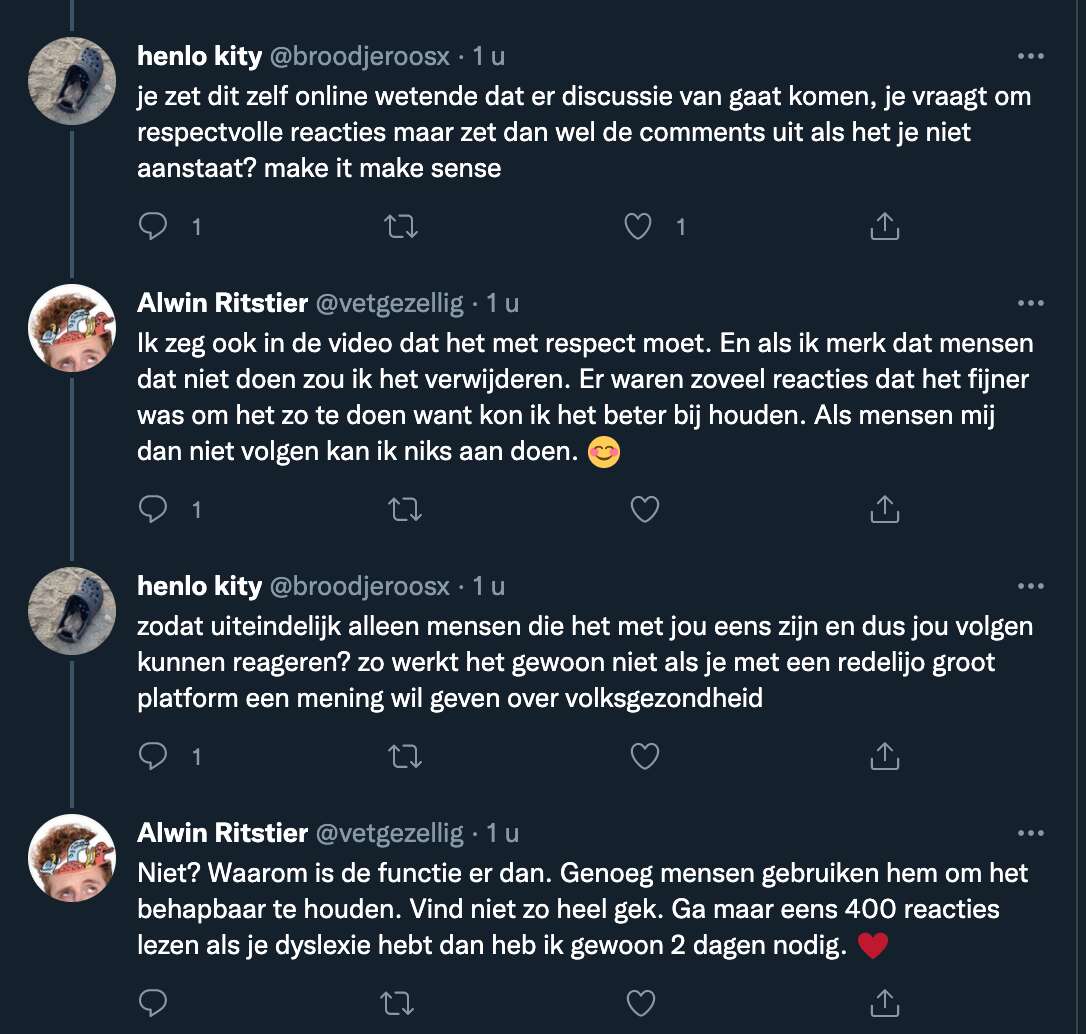Share Alwin's last tweet with red heart
Screen dimensions: 1086x1034
click(x=884, y=1002)
